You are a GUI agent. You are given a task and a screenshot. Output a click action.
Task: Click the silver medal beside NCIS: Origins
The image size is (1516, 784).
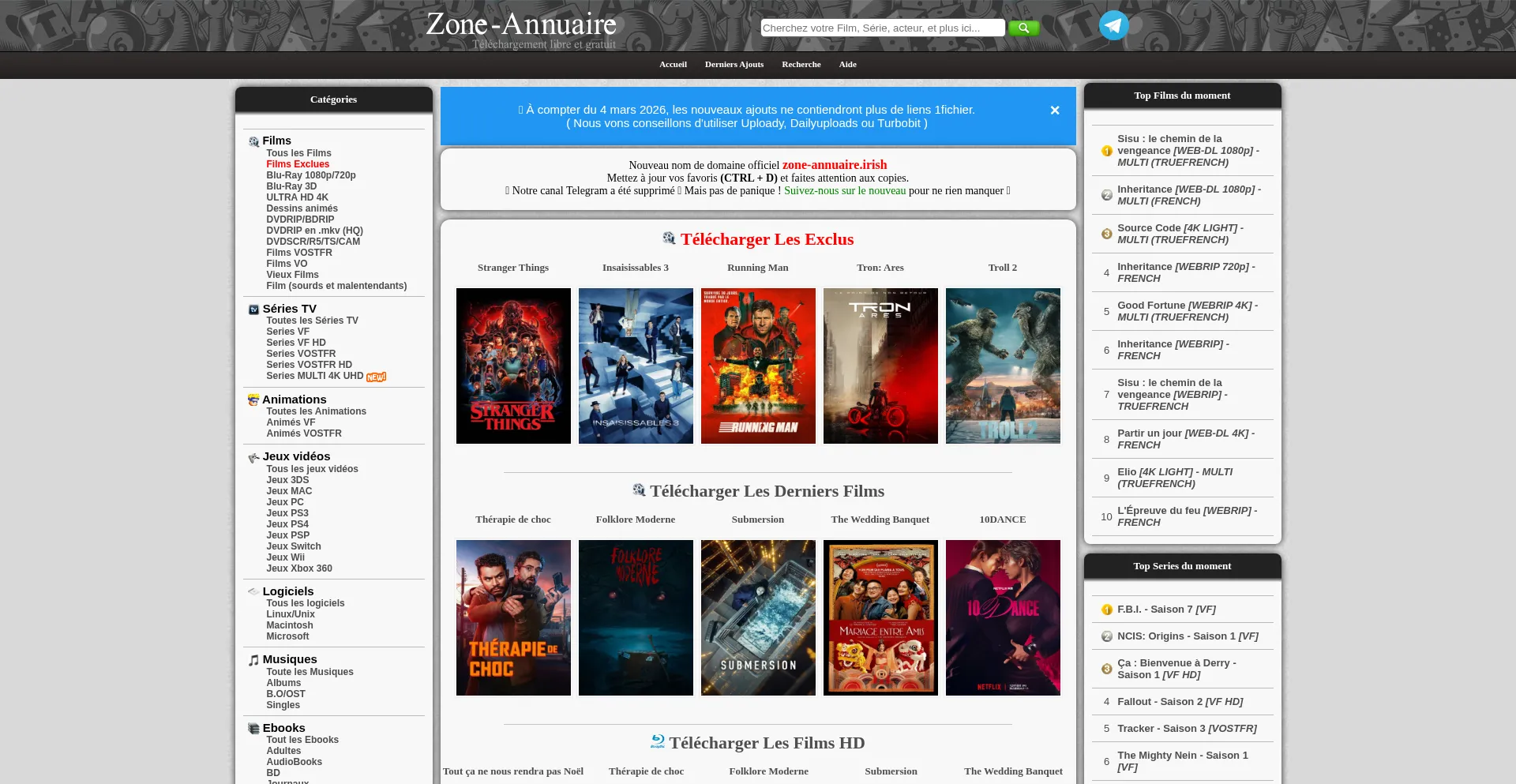(1107, 636)
